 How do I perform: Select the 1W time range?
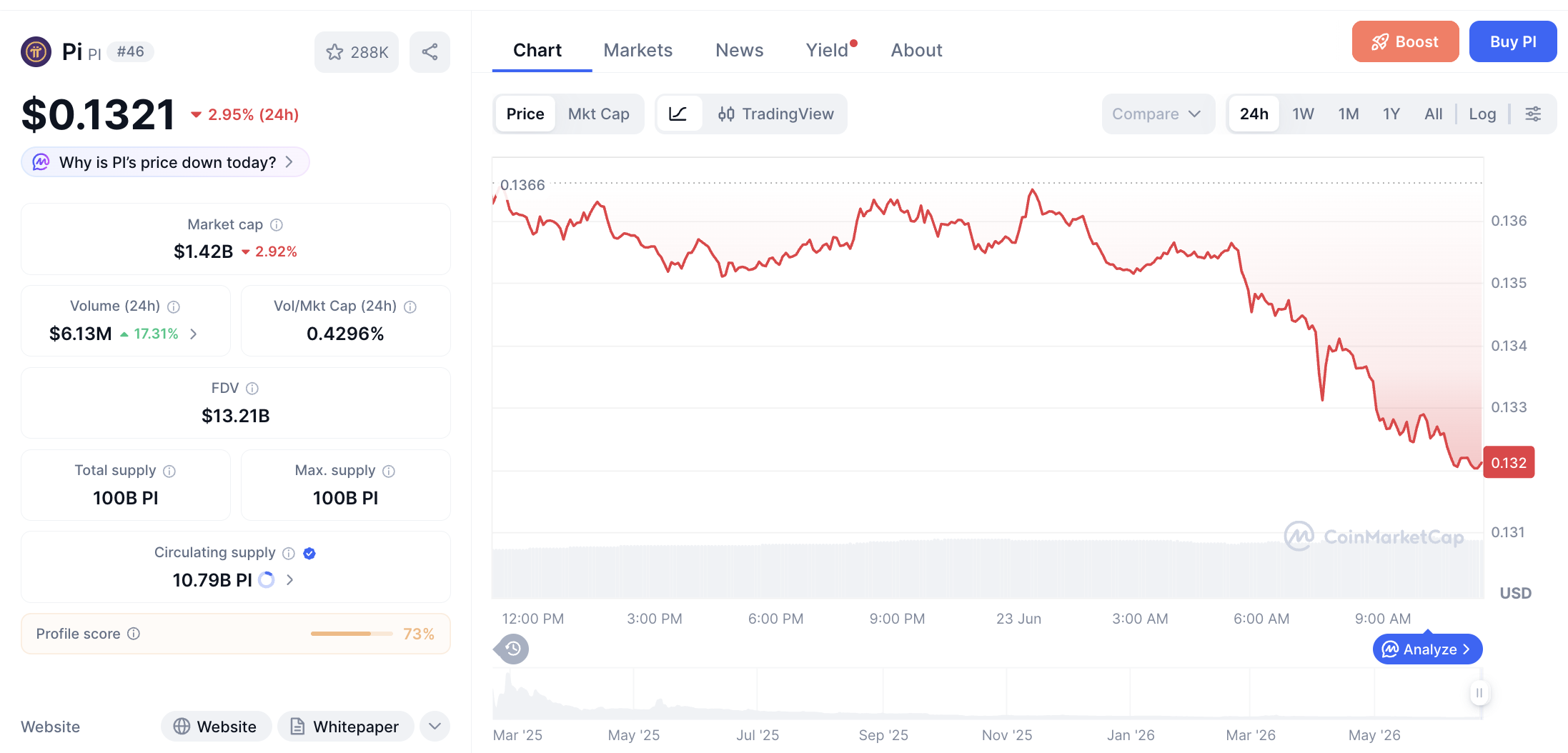click(1304, 114)
